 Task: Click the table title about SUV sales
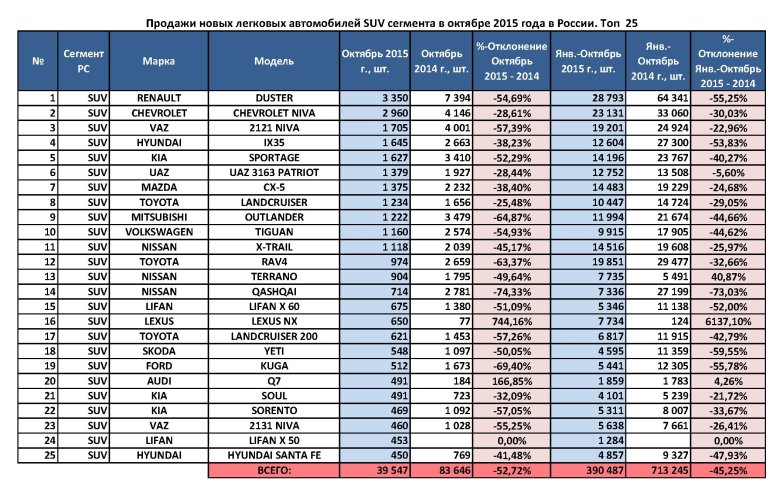point(389,22)
